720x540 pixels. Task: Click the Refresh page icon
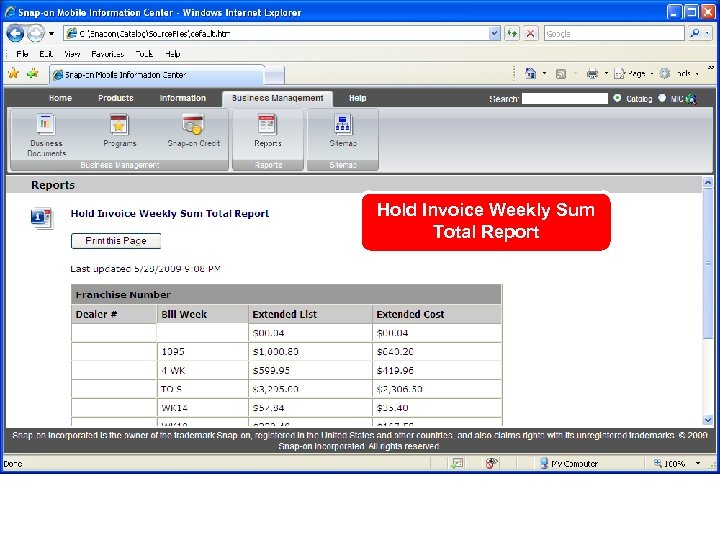[x=512, y=33]
